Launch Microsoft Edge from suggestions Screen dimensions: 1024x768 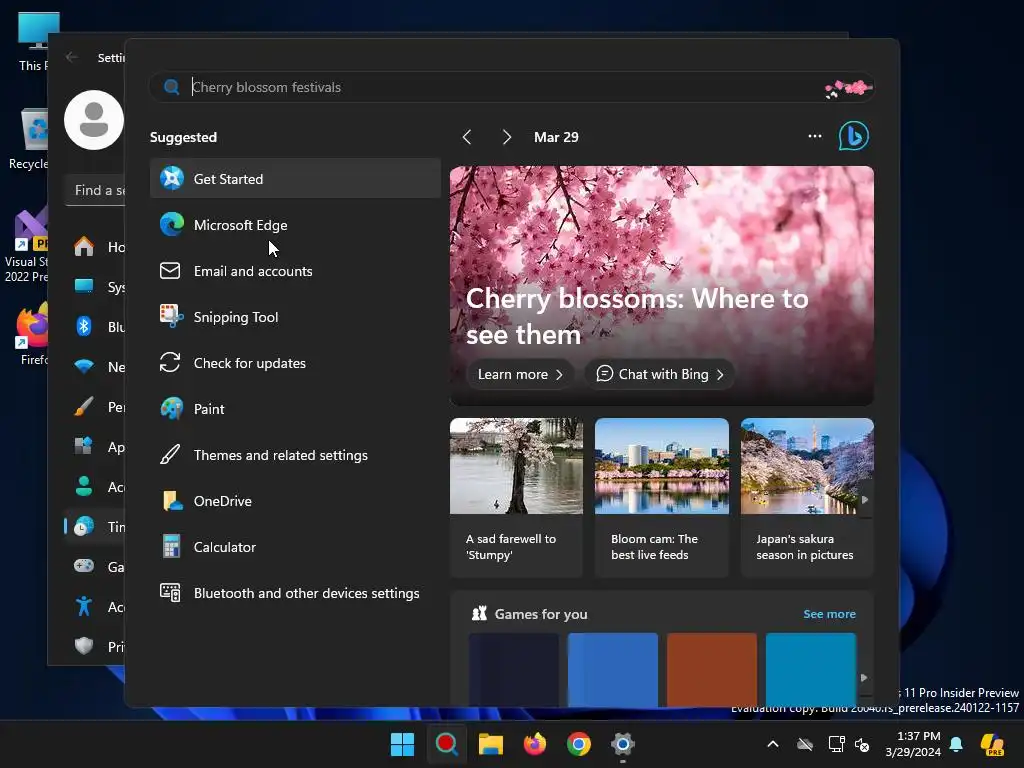[295, 225]
